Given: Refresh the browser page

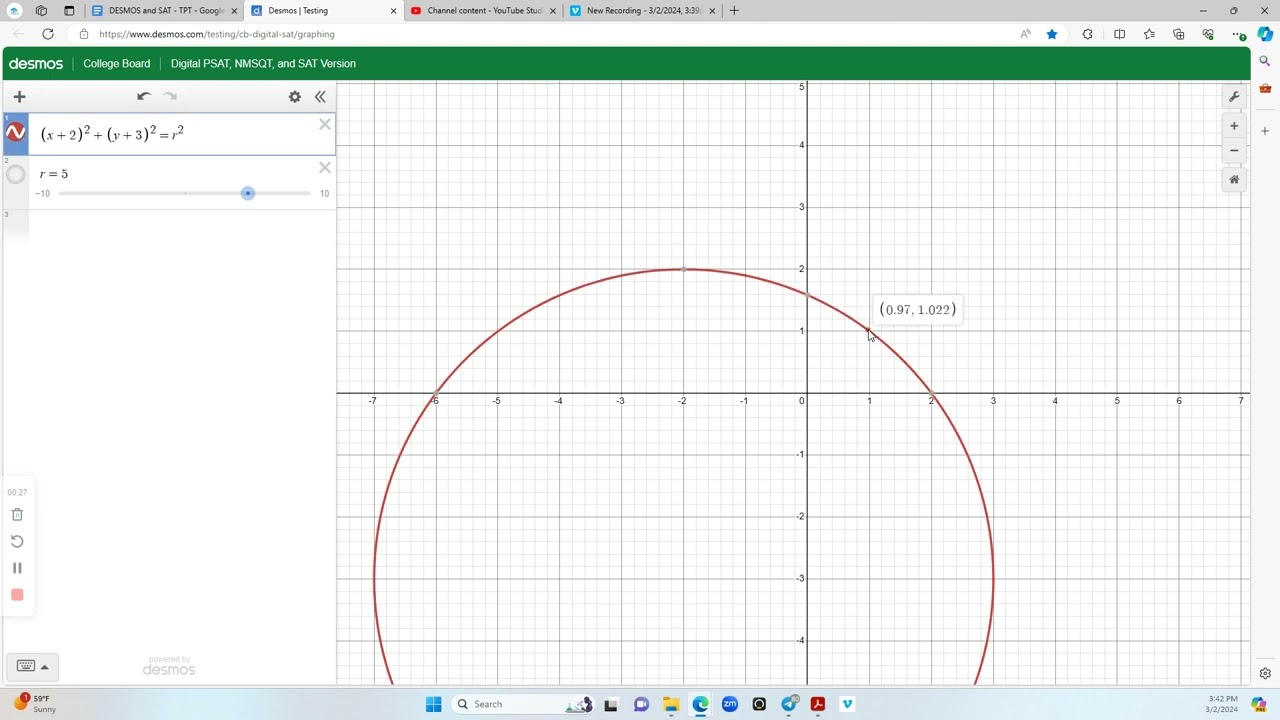Looking at the screenshot, I should point(47,34).
